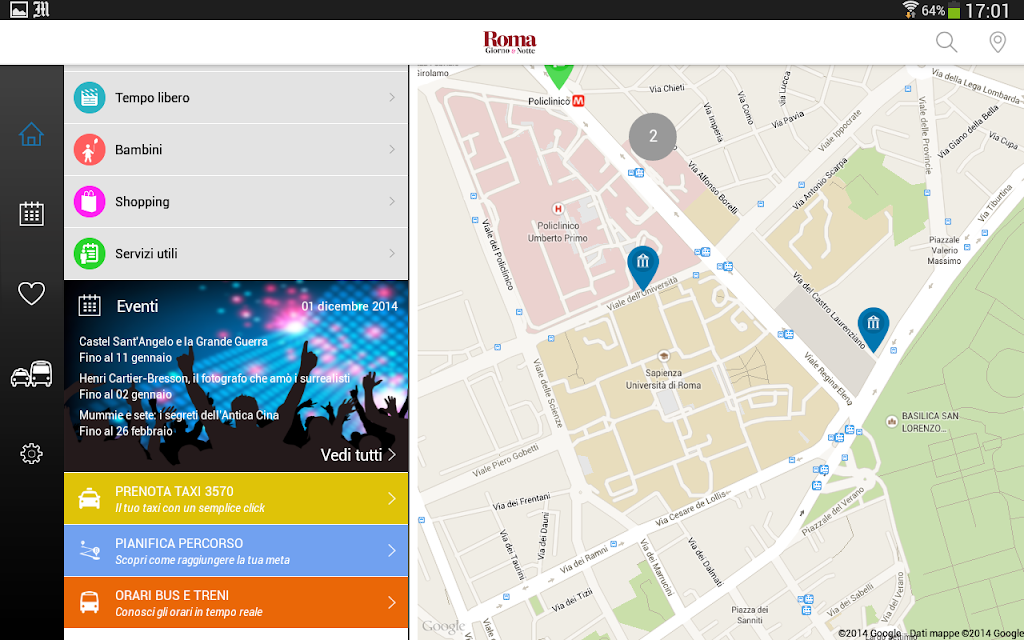The height and width of the screenshot is (640, 1024).
Task: Open the search magnifier icon
Action: click(946, 42)
